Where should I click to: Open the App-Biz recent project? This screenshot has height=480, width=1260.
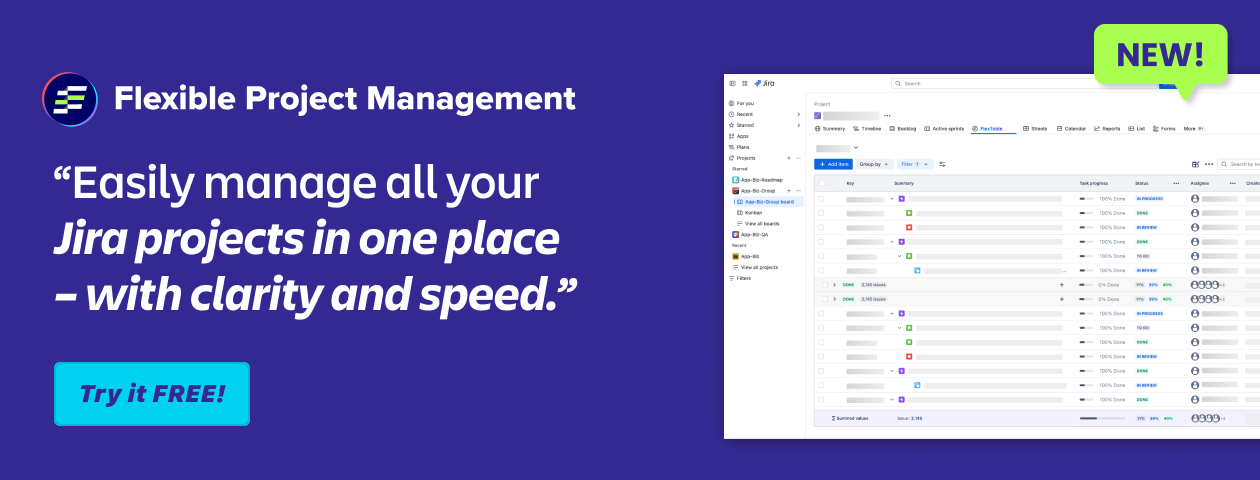coord(746,256)
